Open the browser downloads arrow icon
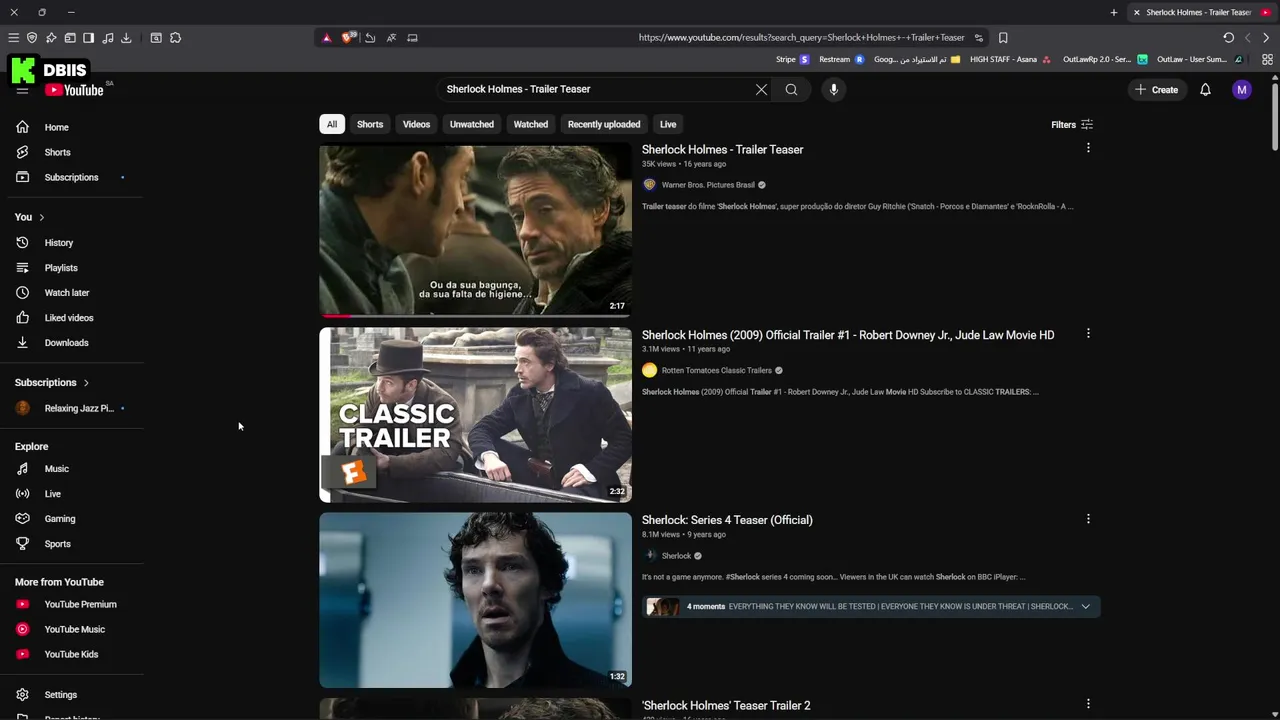1280x720 pixels. tap(126, 38)
